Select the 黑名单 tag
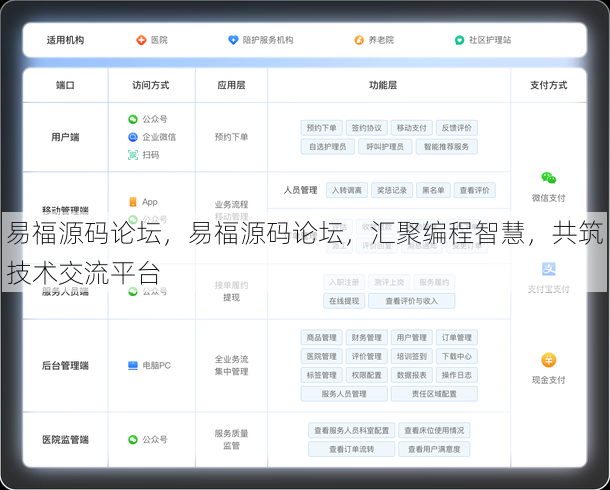This screenshot has height=490, width=610. coord(433,190)
